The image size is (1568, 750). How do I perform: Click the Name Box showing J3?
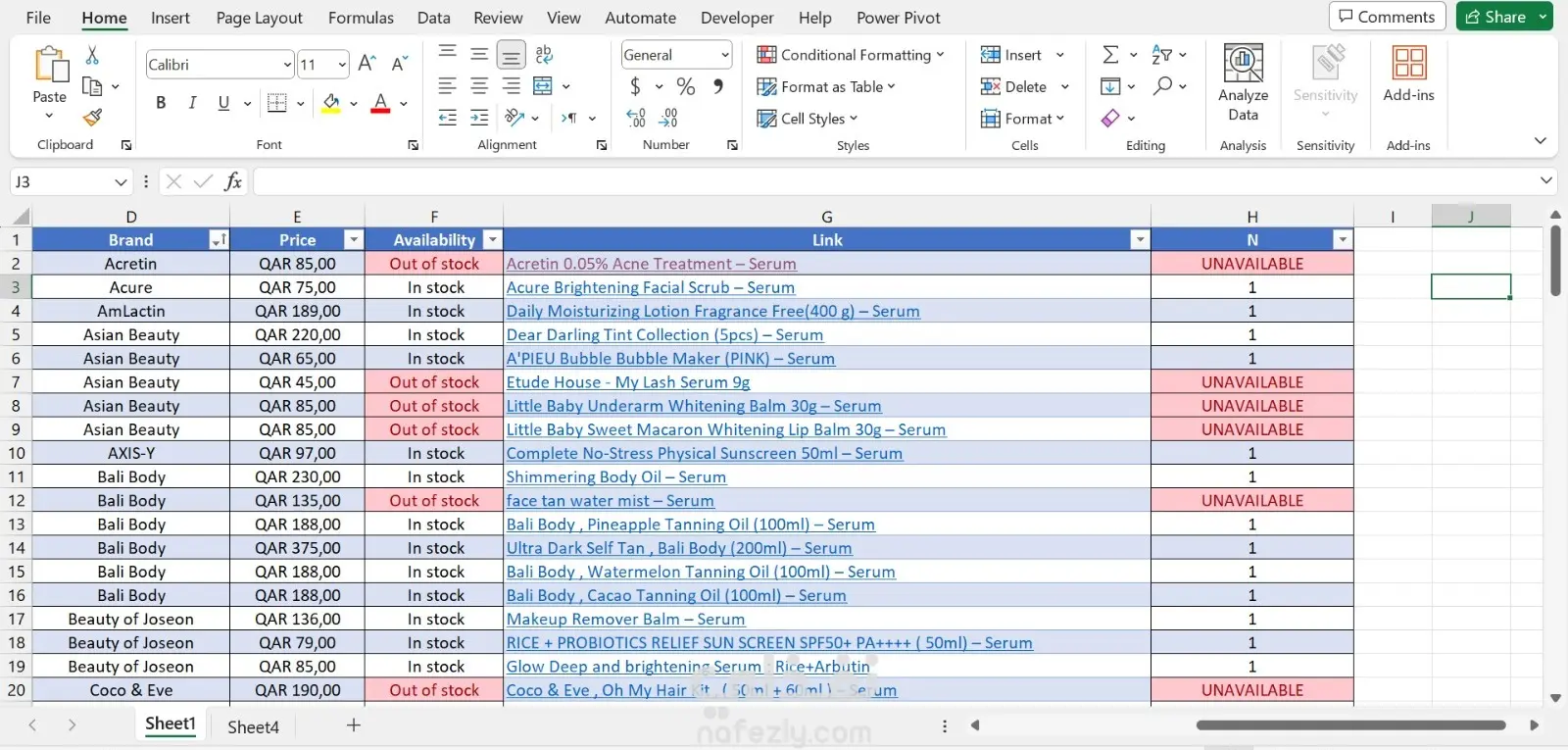tap(71, 181)
